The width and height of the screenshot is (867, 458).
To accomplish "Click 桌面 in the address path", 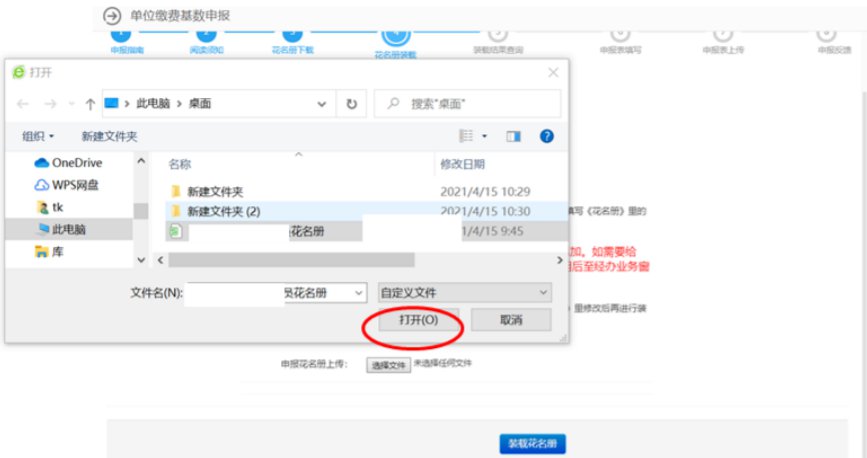I will tap(200, 103).
